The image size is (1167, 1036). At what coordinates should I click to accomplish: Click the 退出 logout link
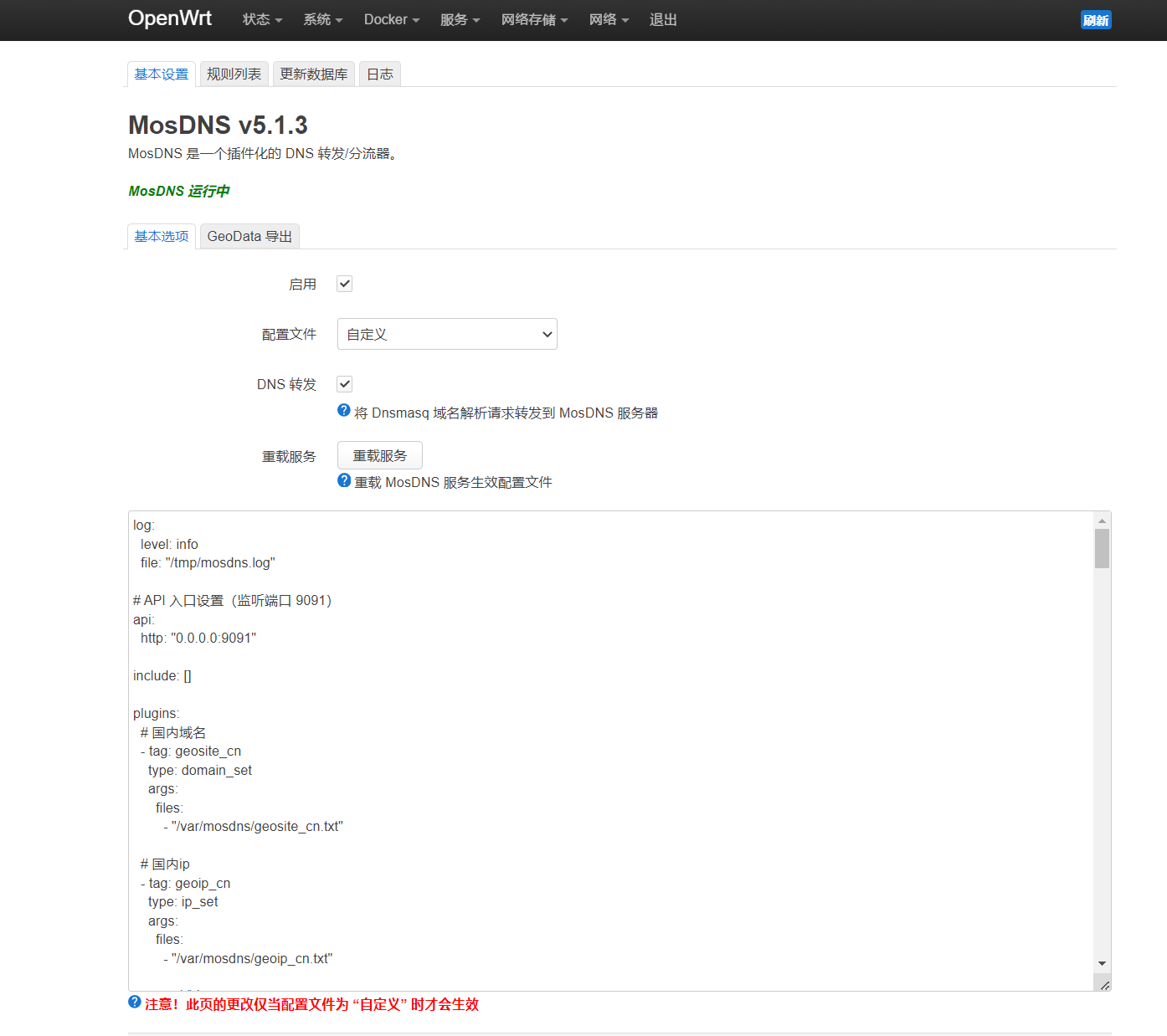(x=663, y=19)
